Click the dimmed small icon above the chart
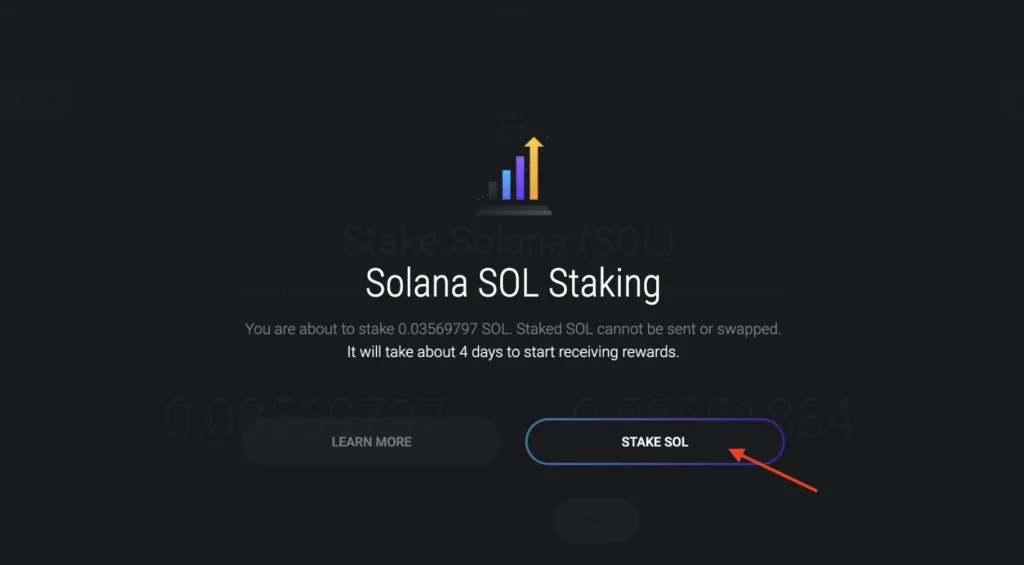Viewport: 1024px width, 565px height. 515,120
